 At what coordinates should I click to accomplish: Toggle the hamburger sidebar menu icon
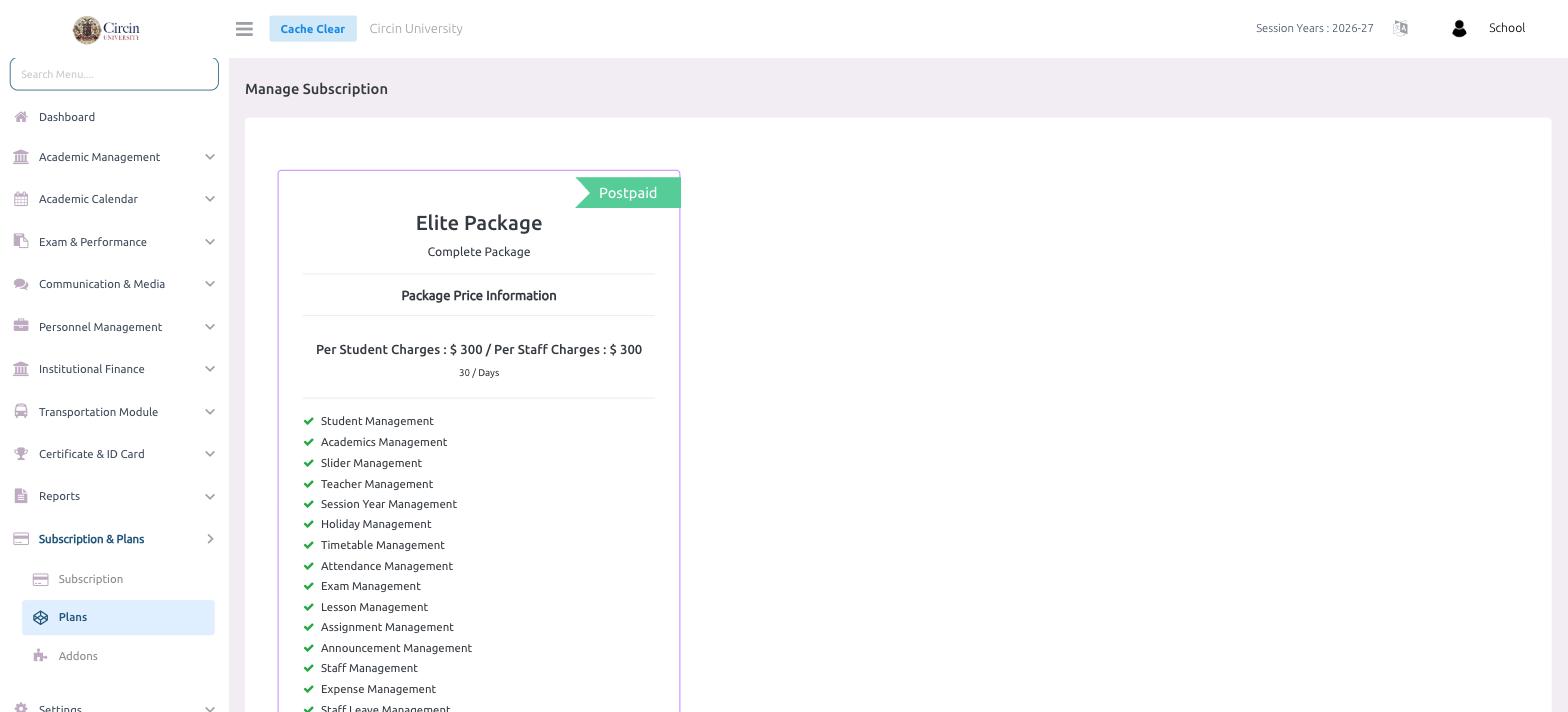tap(244, 29)
